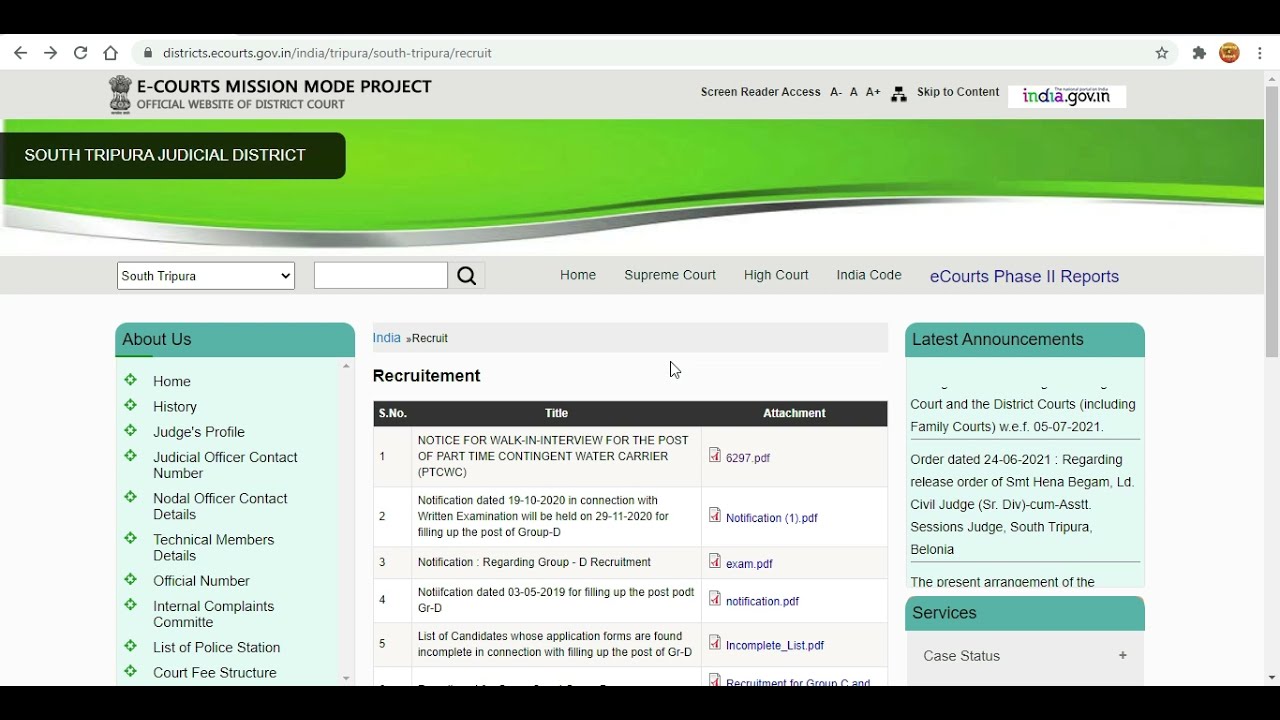The image size is (1280, 720).
Task: Open the Chrome three-dot menu
Action: coord(1260,53)
